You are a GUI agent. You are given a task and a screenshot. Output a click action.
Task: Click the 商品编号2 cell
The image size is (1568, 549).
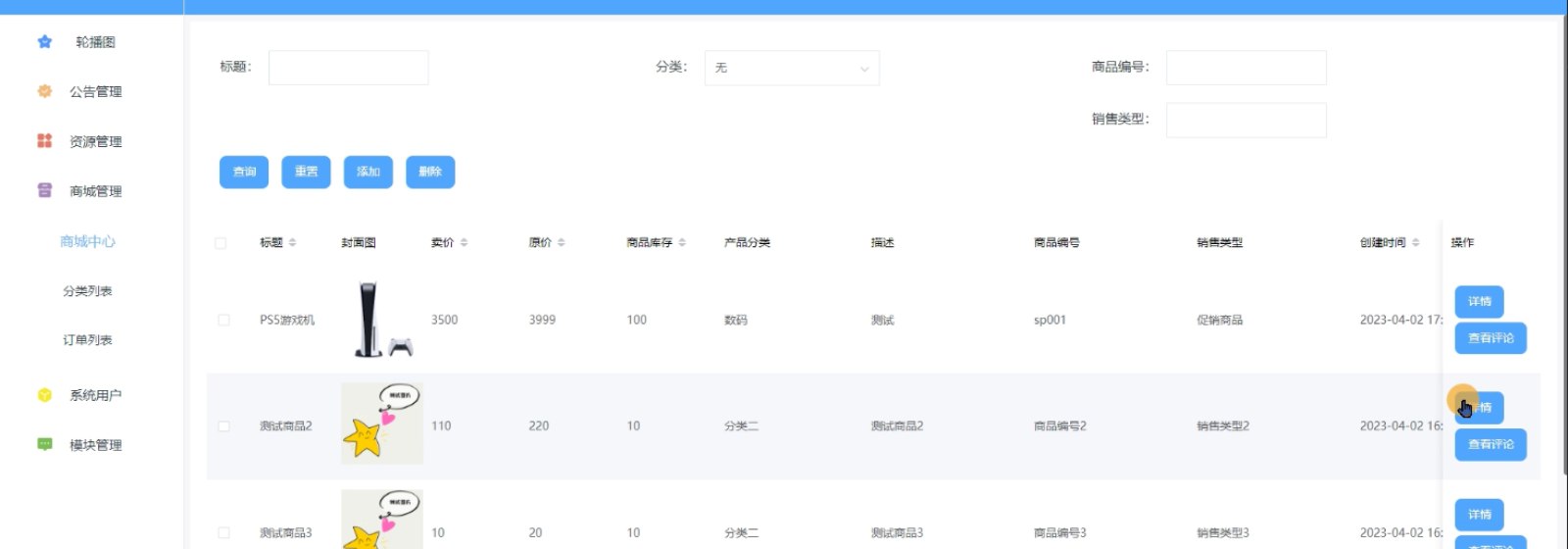(x=1059, y=426)
